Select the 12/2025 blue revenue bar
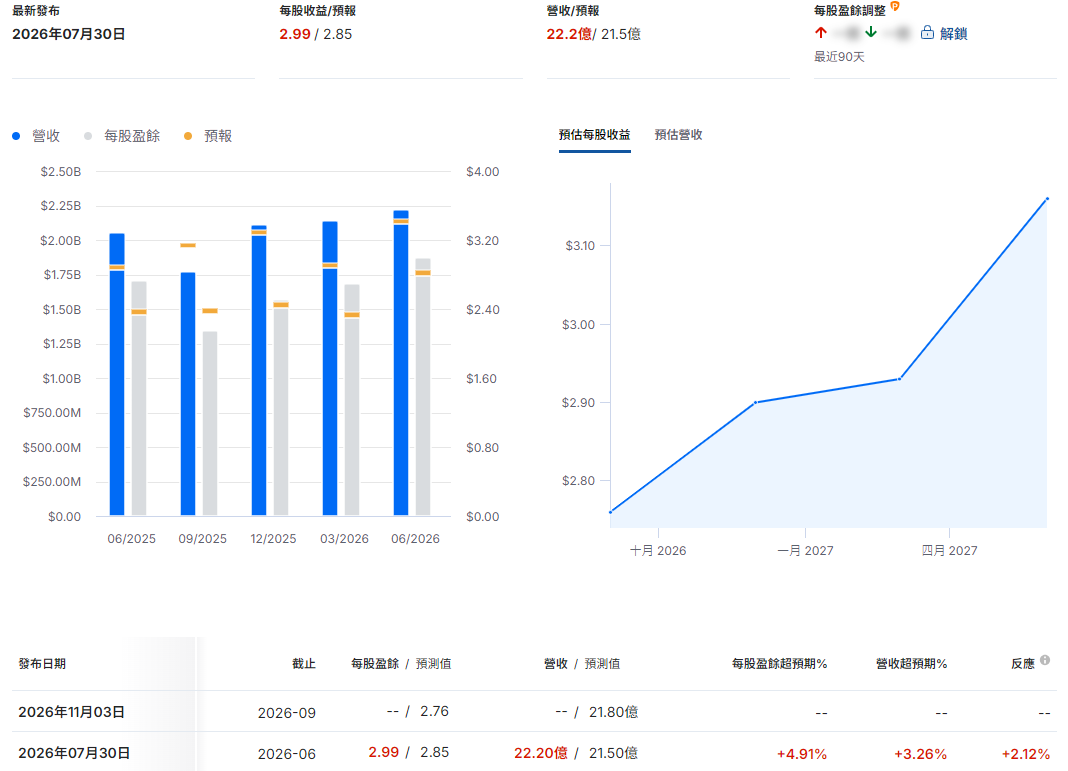The width and height of the screenshot is (1068, 771). [x=259, y=371]
